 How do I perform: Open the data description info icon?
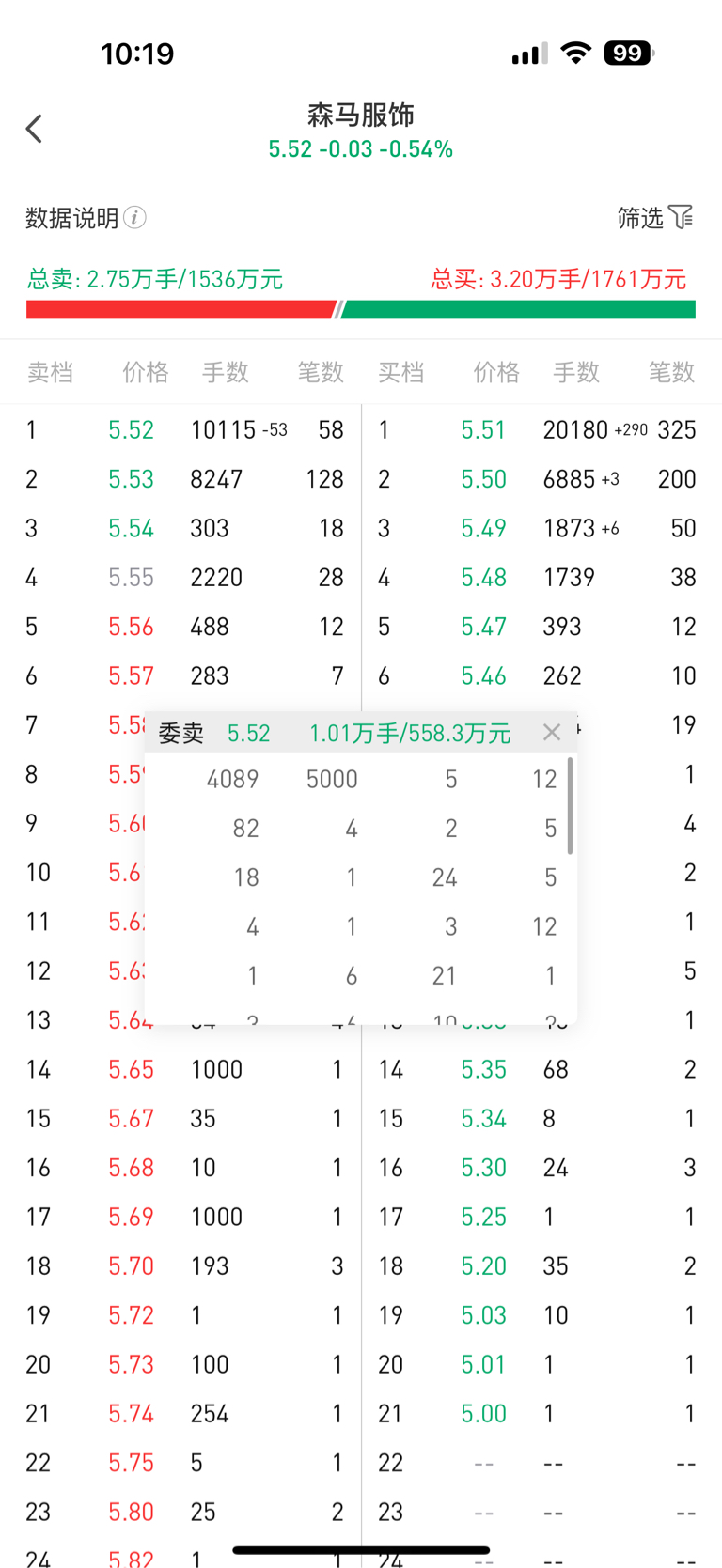point(135,218)
